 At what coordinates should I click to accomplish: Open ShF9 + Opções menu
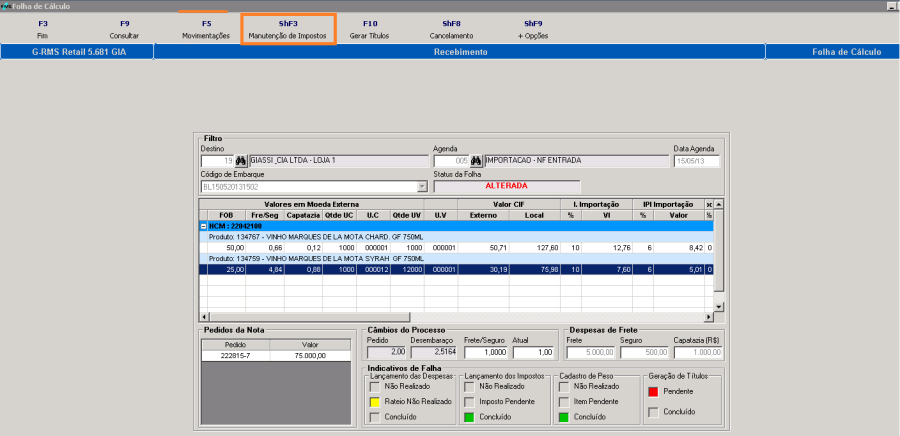(533, 29)
